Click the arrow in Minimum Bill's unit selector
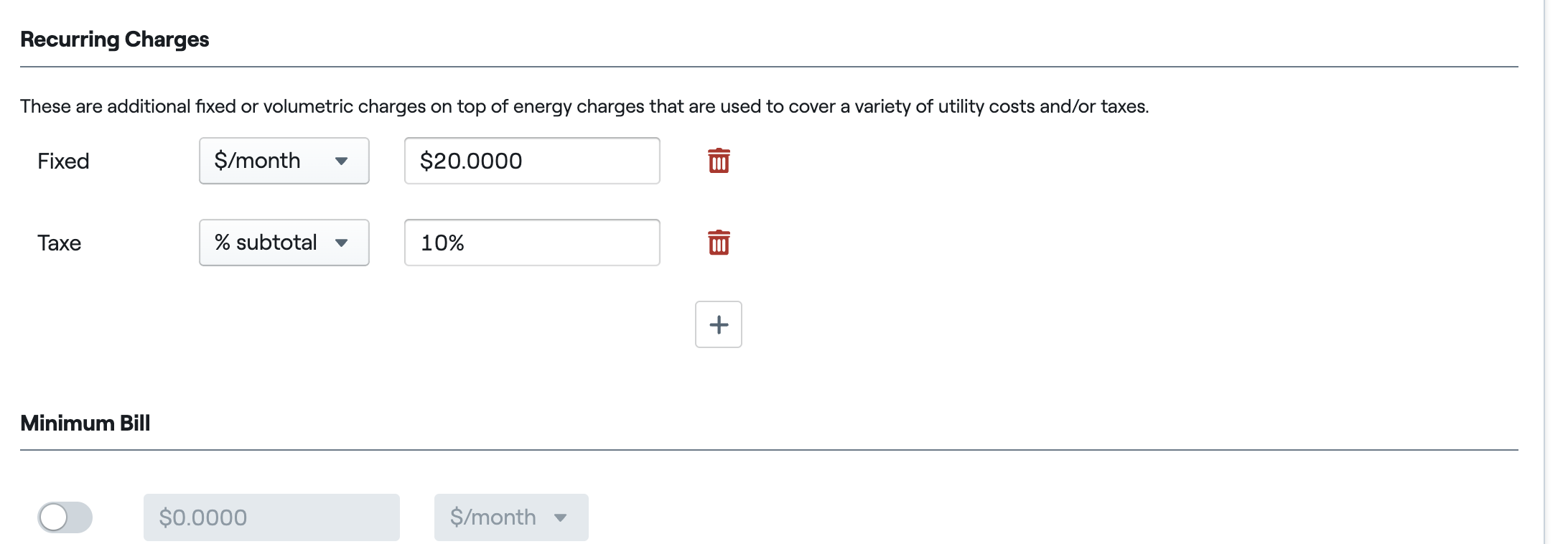1568x544 pixels. pyautogui.click(x=561, y=517)
